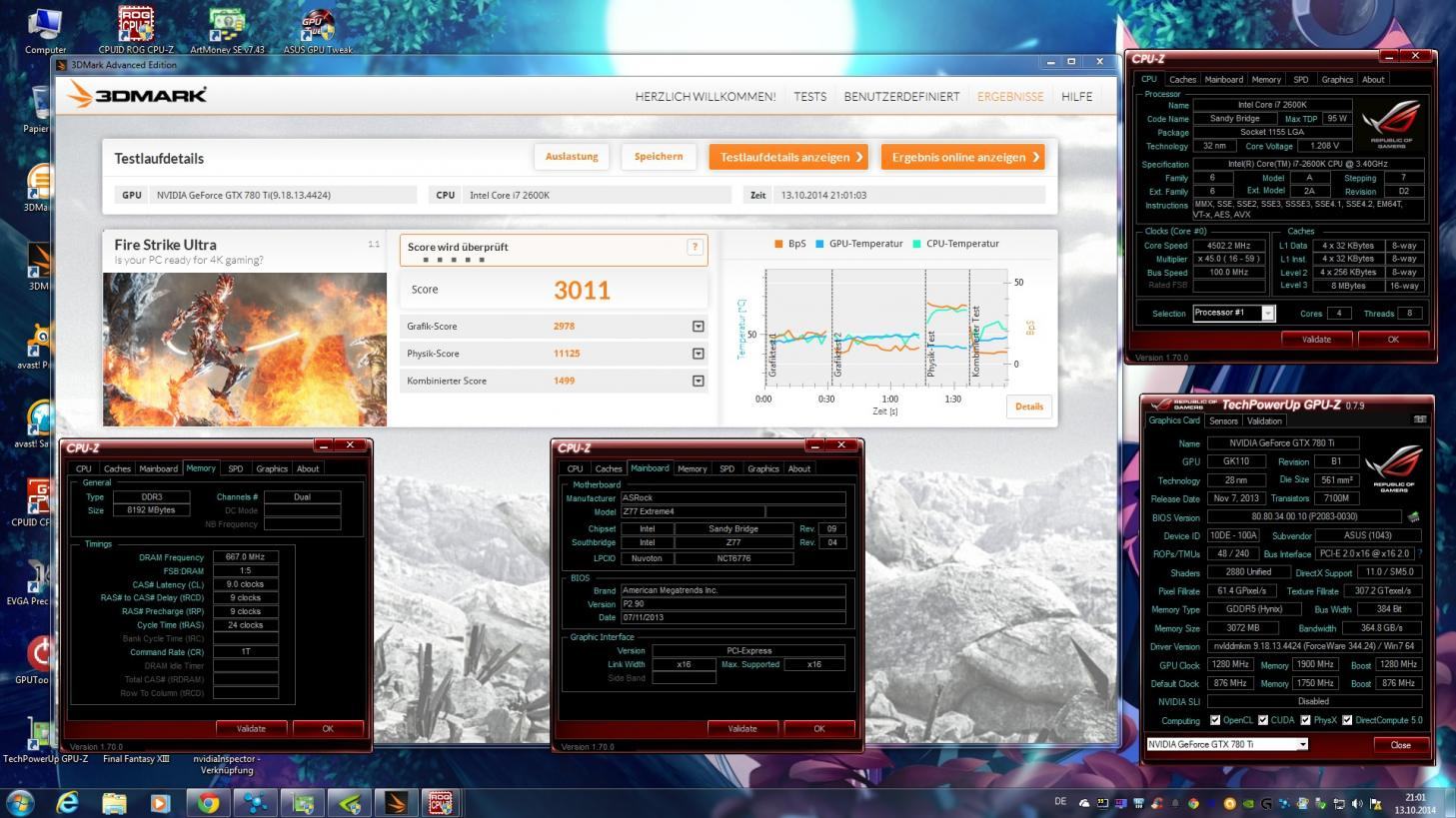Toggle the CUDA checkbox in GPU-Z
1456x818 pixels.
point(1263,720)
